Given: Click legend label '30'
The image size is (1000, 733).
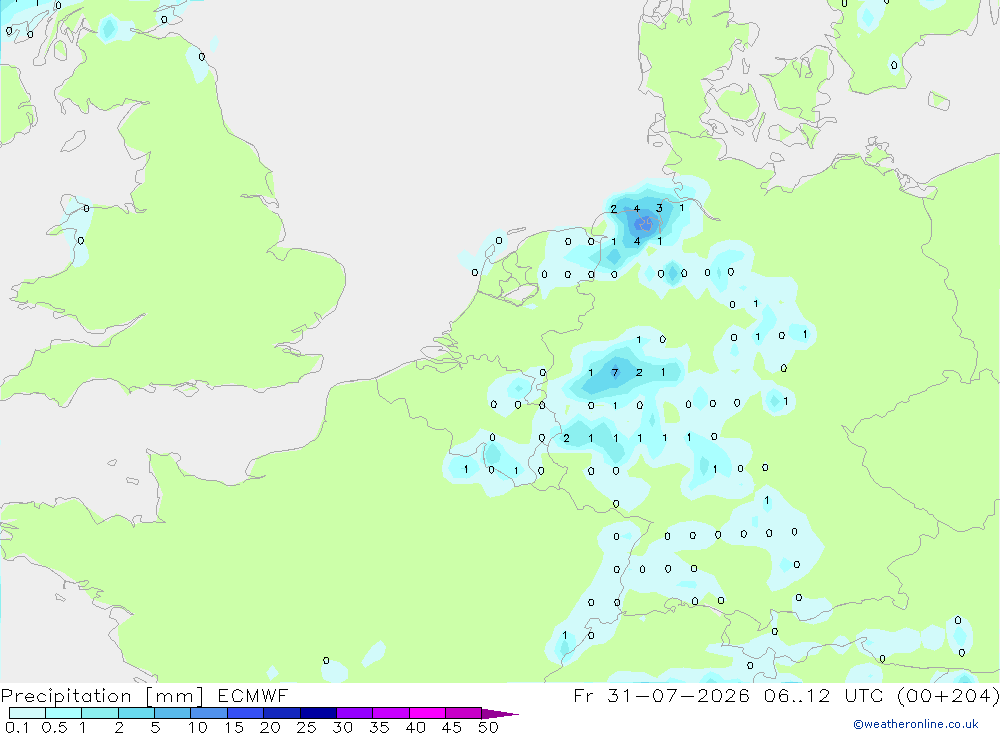Looking at the screenshot, I should 343,727.
